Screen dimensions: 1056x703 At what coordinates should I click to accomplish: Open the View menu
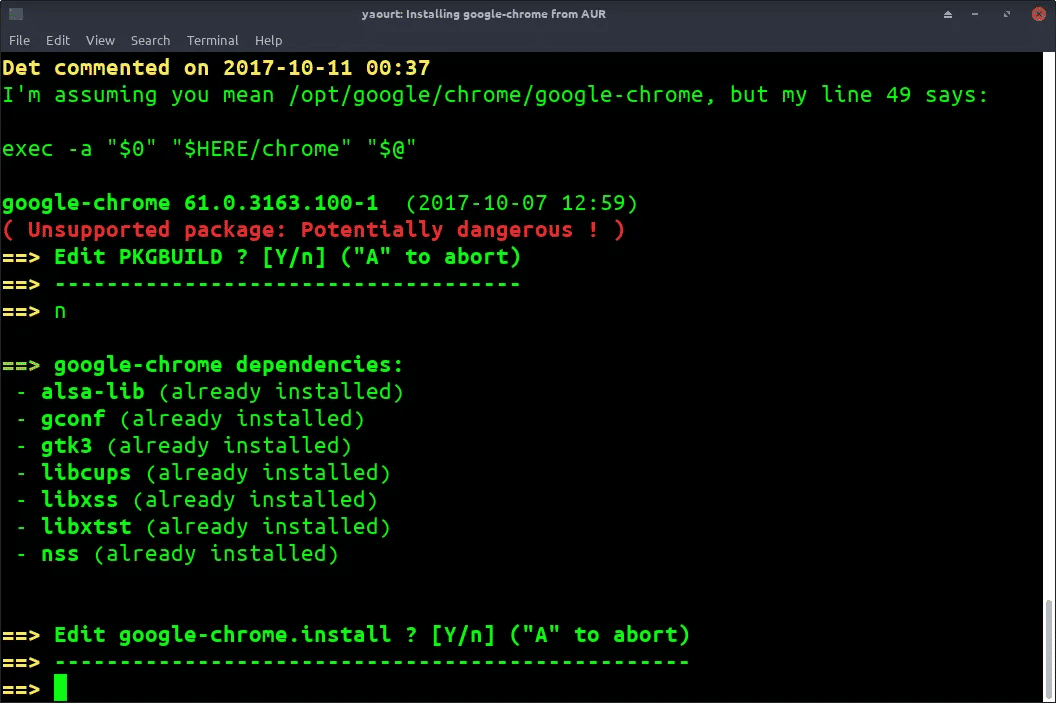point(100,40)
